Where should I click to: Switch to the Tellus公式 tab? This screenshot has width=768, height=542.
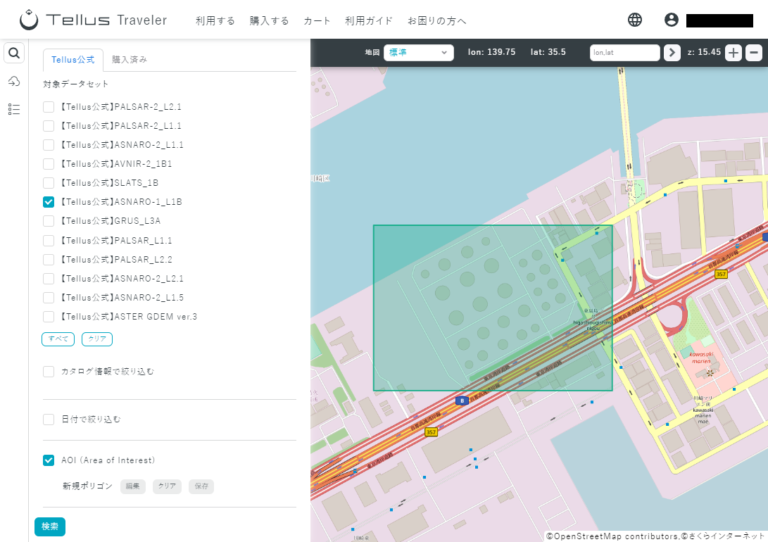coord(73,60)
